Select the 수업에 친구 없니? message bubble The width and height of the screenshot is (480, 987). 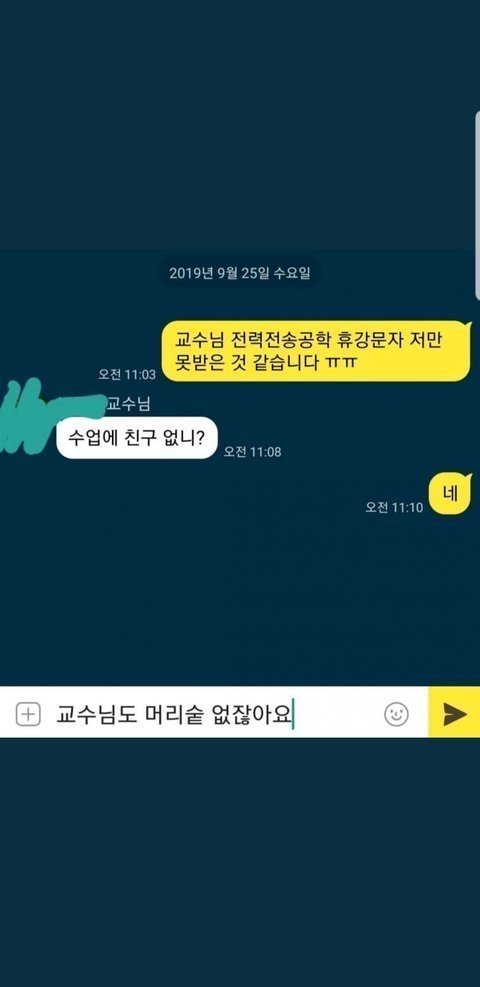tap(137, 437)
